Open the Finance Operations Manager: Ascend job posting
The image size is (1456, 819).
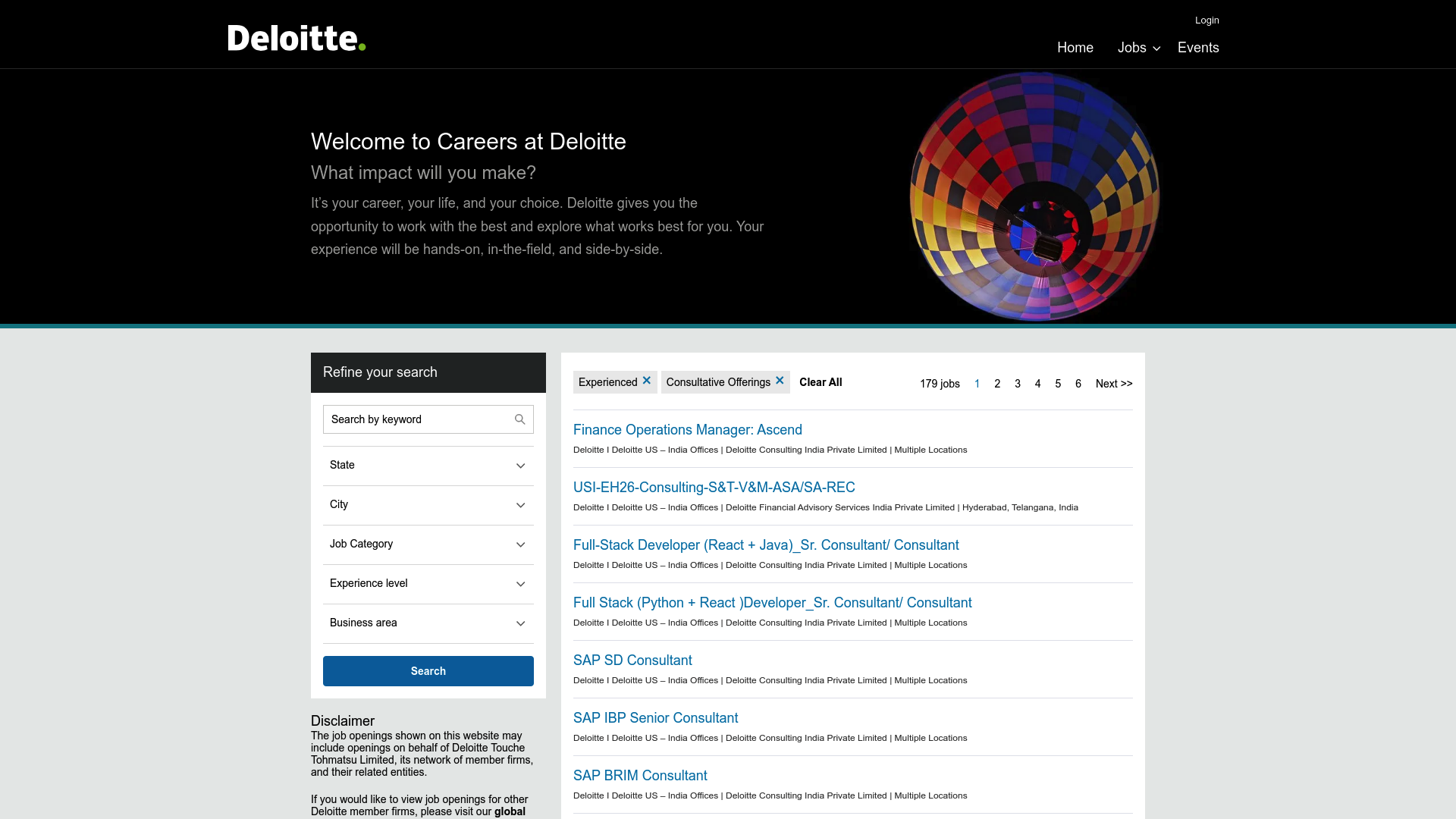pos(687,429)
